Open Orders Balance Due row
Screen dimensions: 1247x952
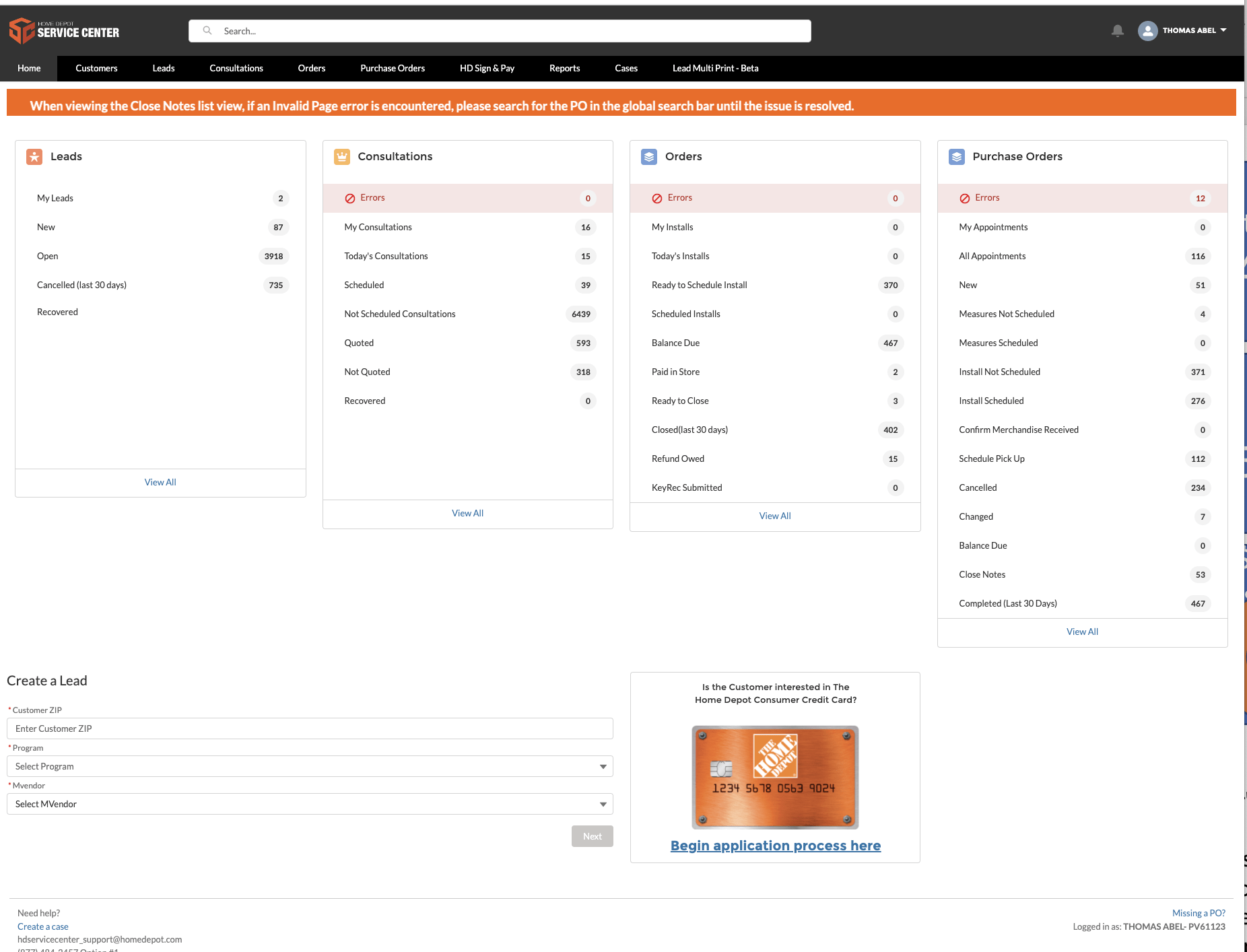[775, 343]
